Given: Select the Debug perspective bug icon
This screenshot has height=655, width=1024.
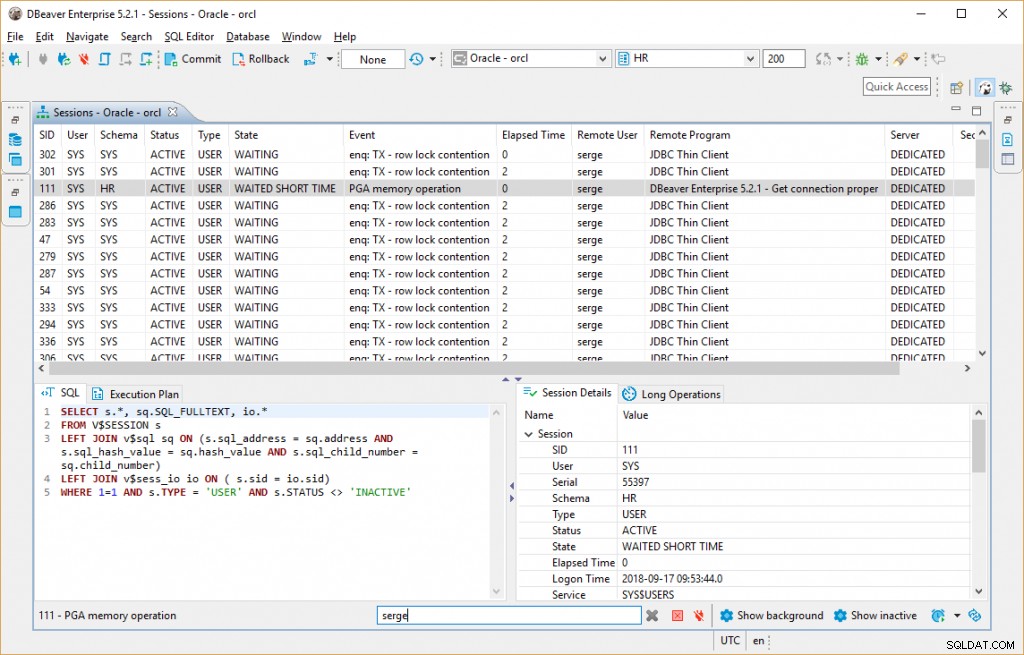Looking at the screenshot, I should point(1006,88).
